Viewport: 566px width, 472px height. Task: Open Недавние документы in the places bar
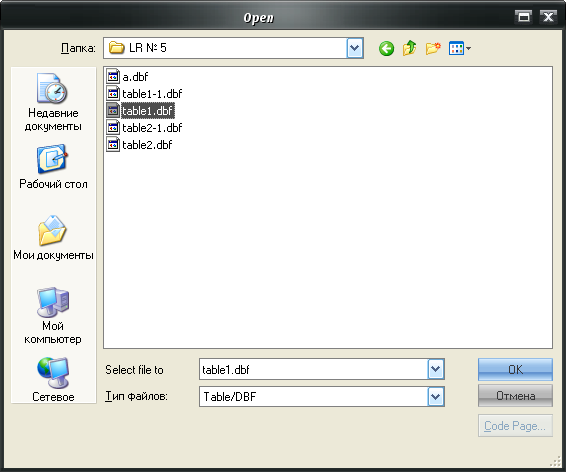point(53,103)
